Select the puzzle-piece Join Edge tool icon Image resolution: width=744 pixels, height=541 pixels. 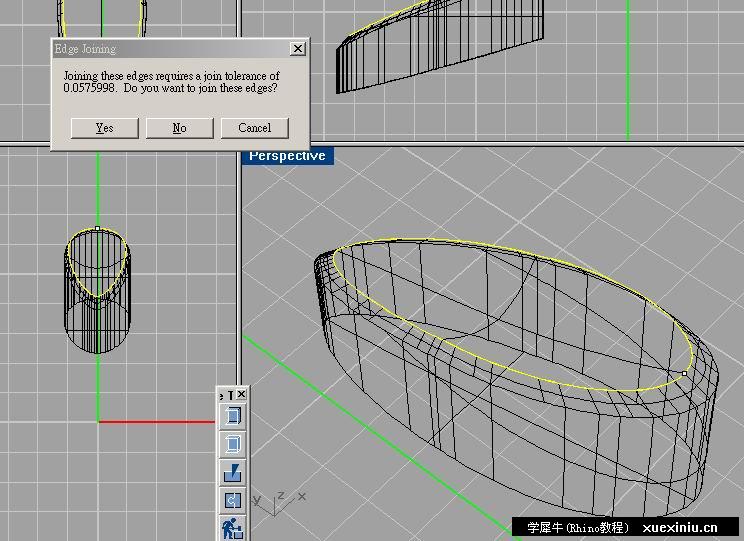(232, 501)
